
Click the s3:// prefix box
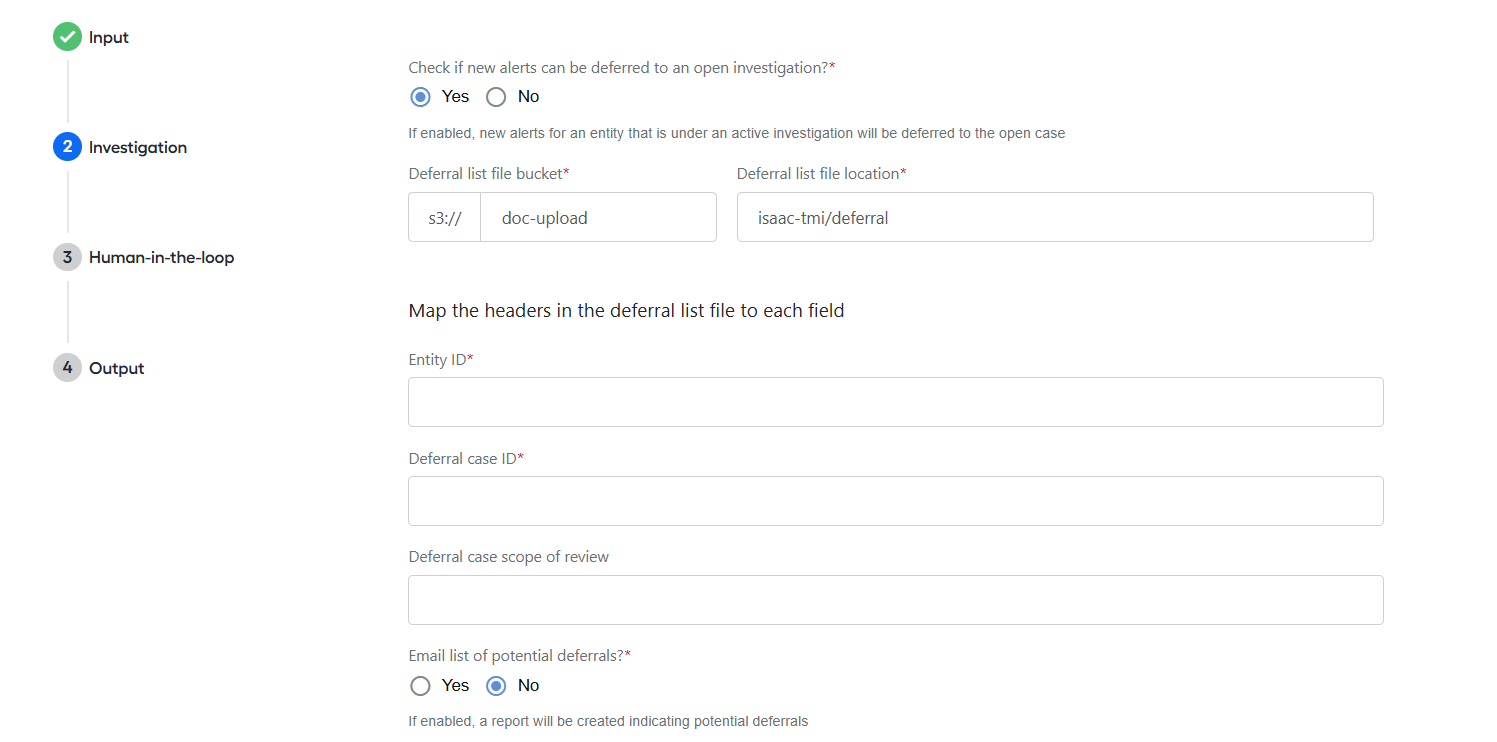444,217
